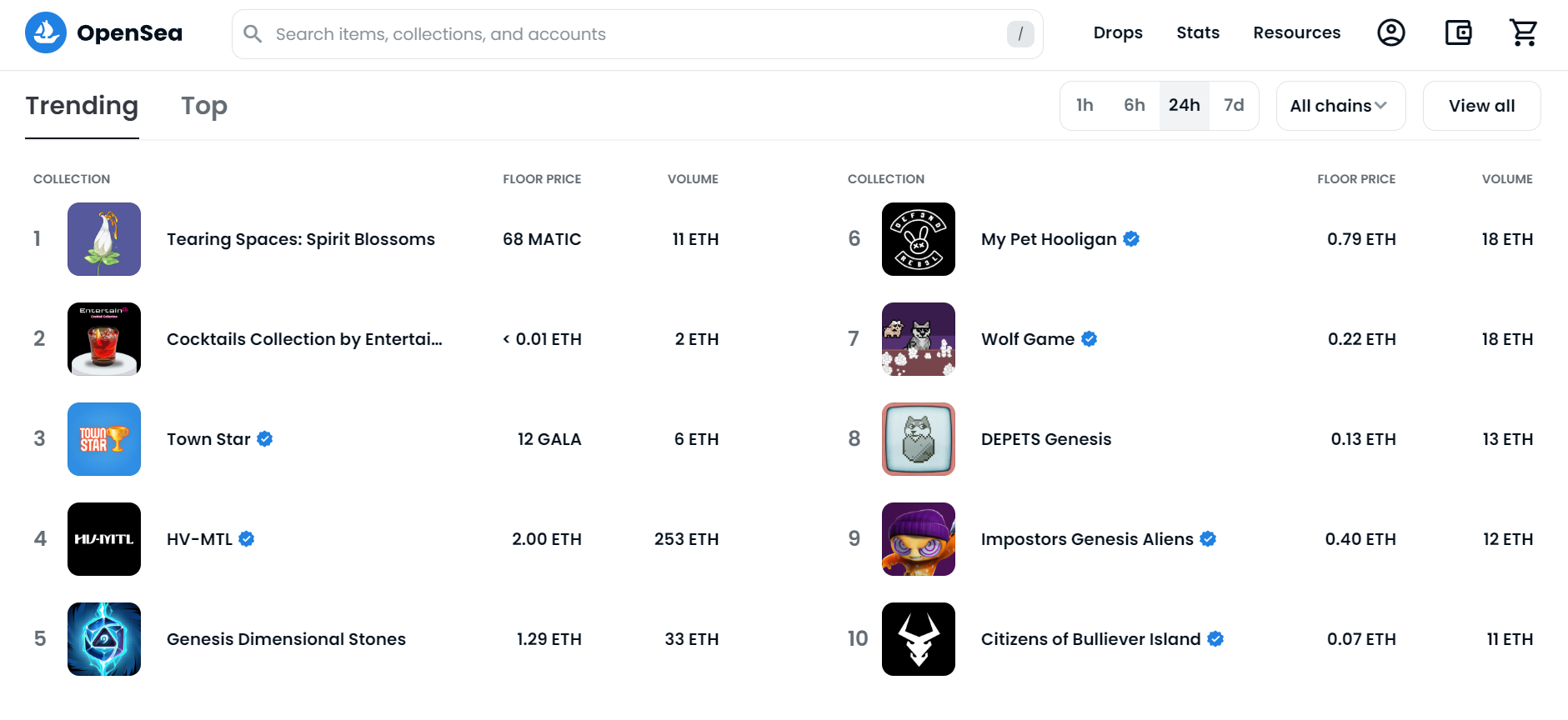Image resolution: width=1568 pixels, height=720 pixels.
Task: Open the wallet icon
Action: [x=1458, y=32]
